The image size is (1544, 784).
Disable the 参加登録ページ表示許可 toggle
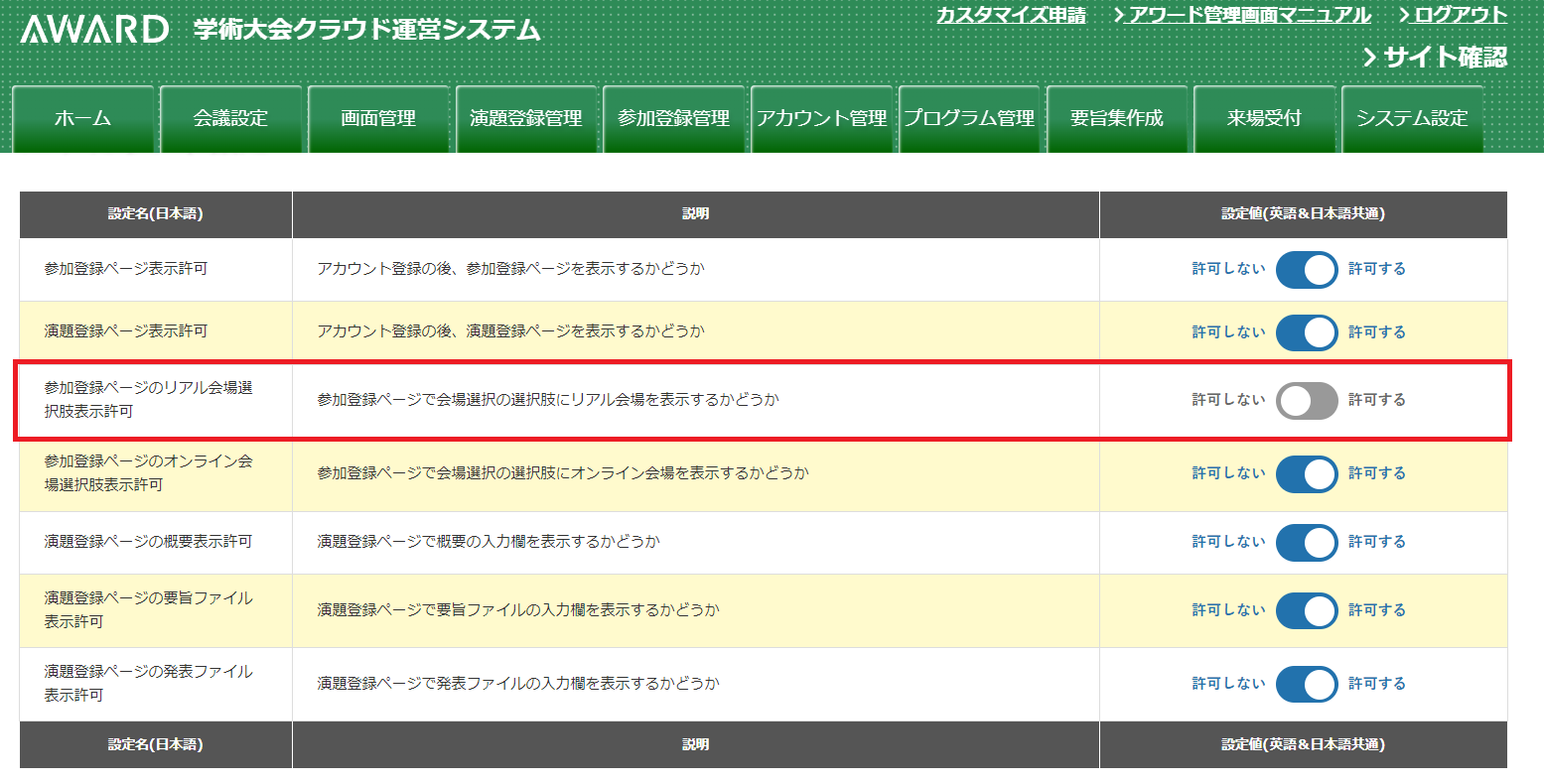point(1307,270)
